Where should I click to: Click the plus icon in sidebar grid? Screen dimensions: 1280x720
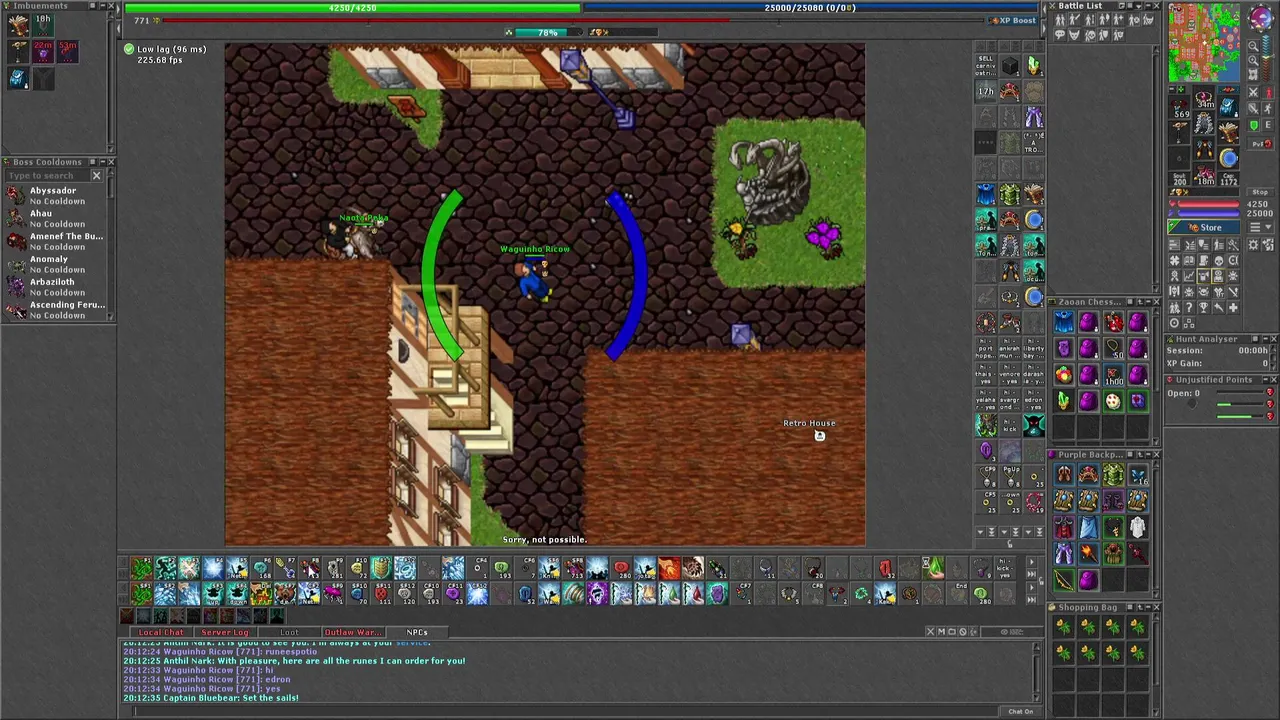[1233, 307]
